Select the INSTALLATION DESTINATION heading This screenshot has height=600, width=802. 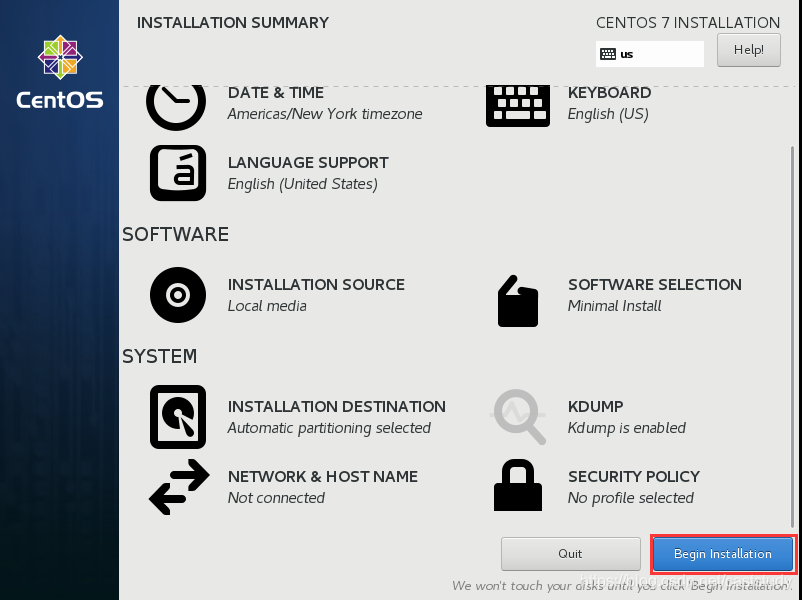(337, 407)
